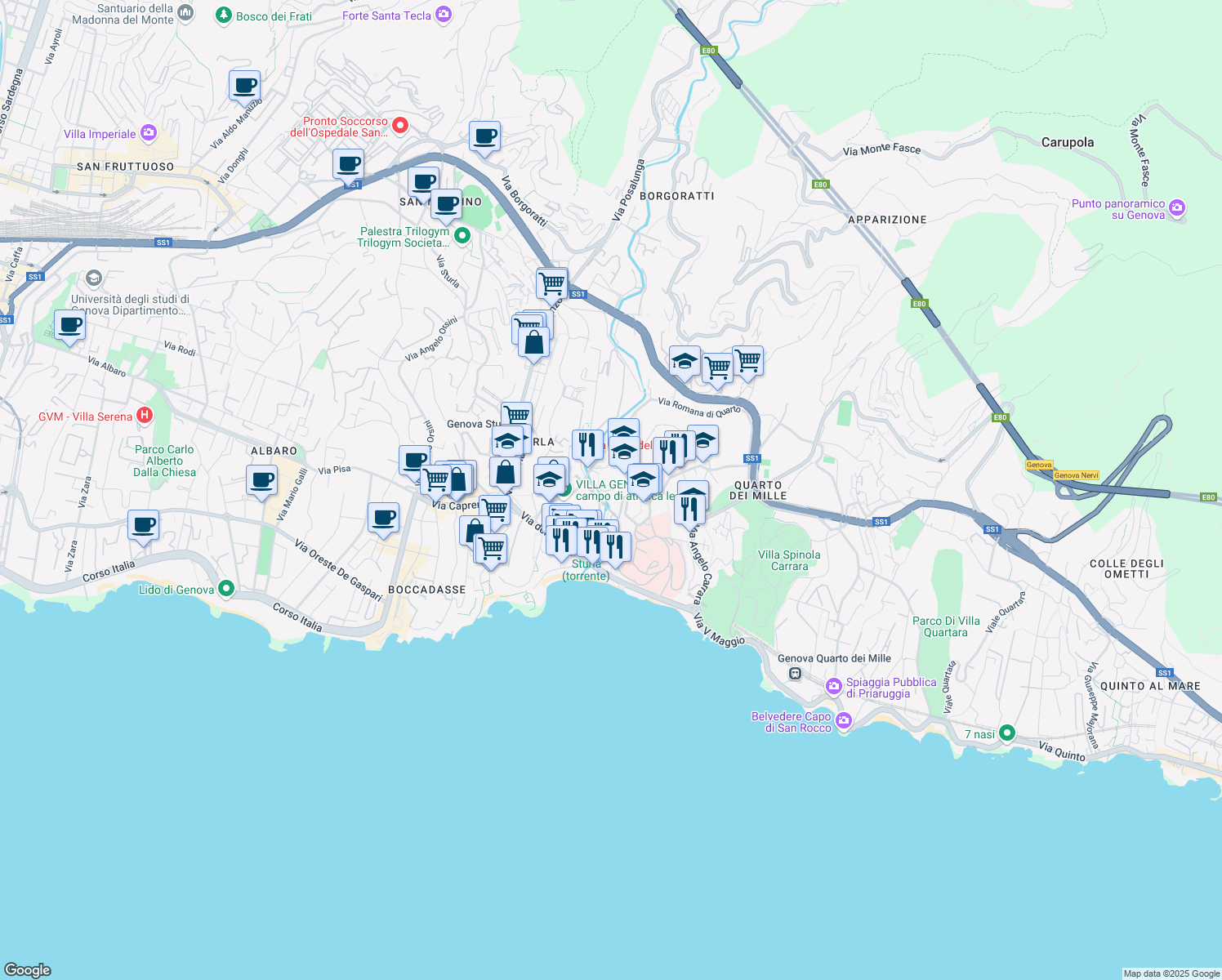Click the Via Albaro street label
Viewport: 1222px width, 980px height.
(107, 367)
